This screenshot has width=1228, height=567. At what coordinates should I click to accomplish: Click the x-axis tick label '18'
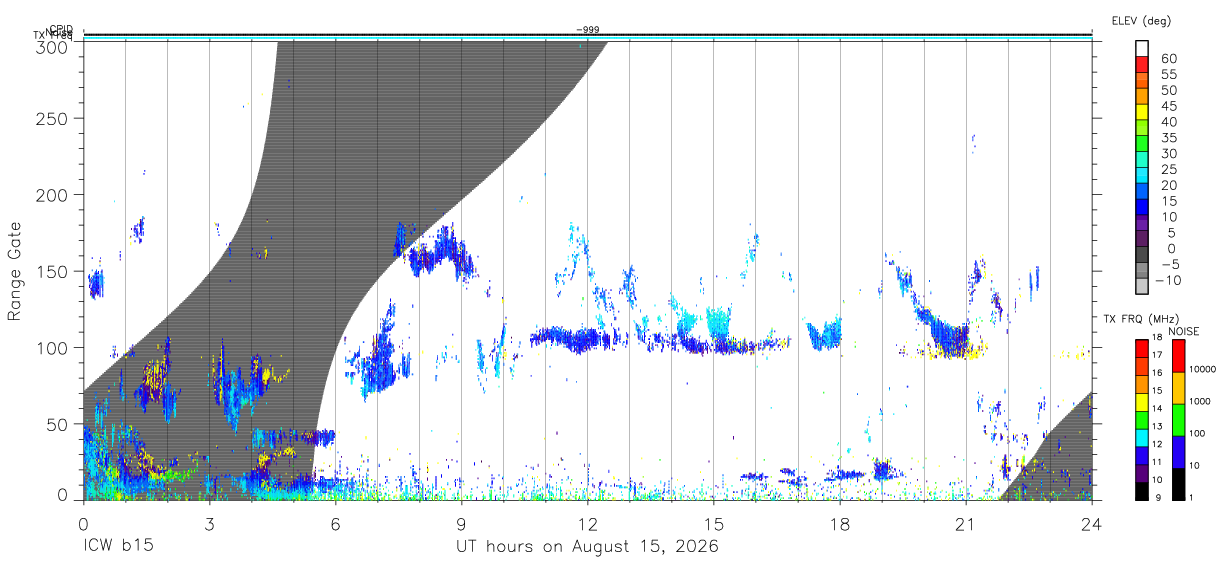tap(839, 525)
